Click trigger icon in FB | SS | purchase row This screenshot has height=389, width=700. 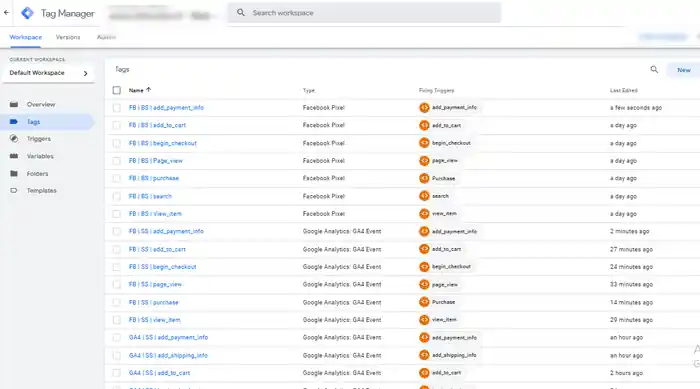coord(424,302)
